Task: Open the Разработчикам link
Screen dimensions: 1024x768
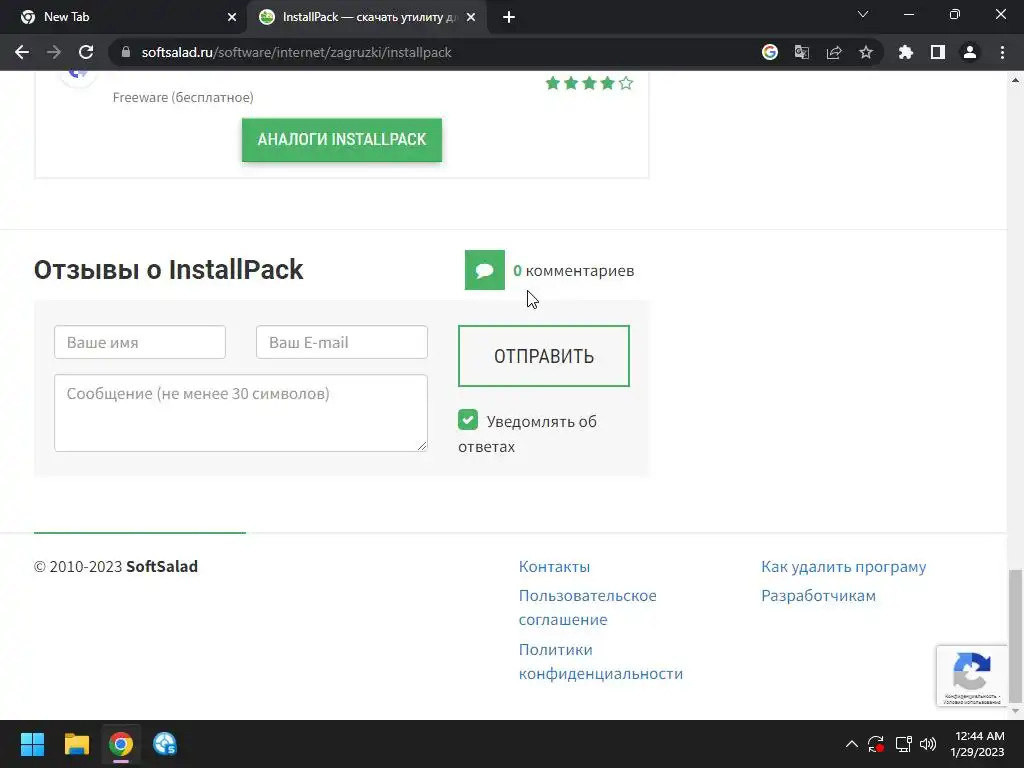Action: click(x=818, y=596)
